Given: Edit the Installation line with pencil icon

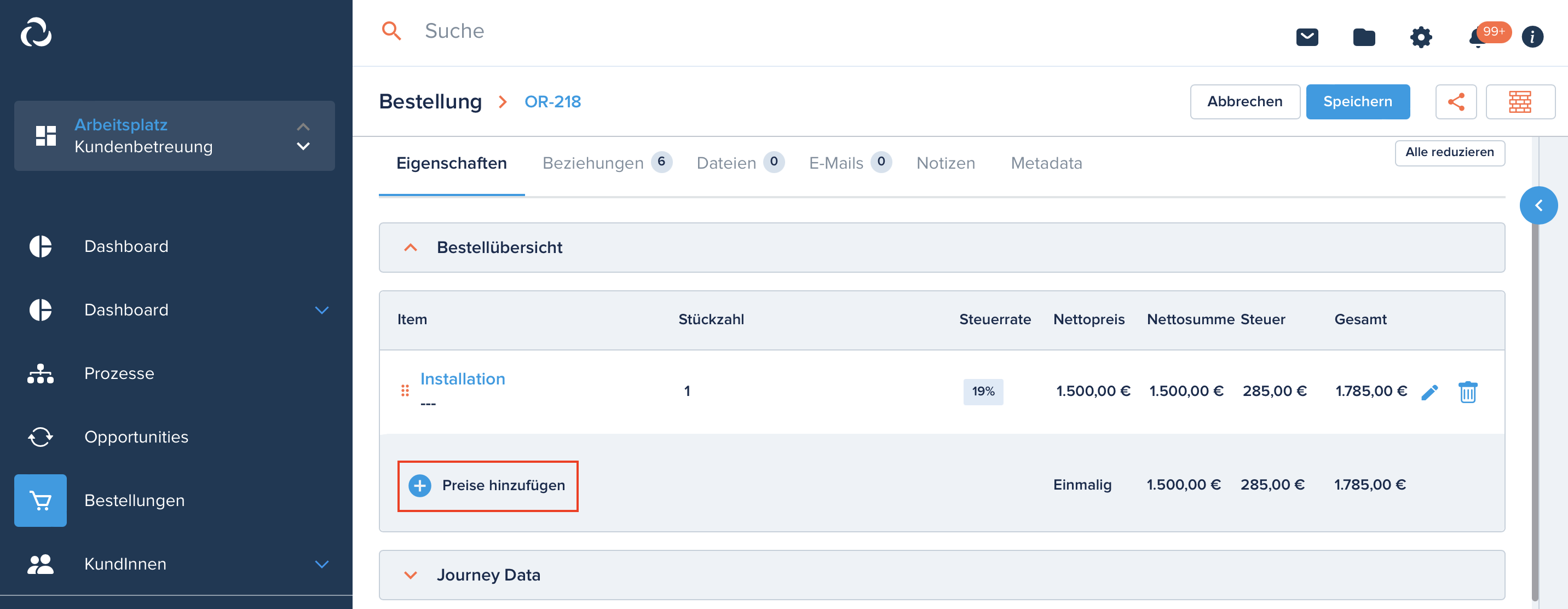Looking at the screenshot, I should point(1430,392).
